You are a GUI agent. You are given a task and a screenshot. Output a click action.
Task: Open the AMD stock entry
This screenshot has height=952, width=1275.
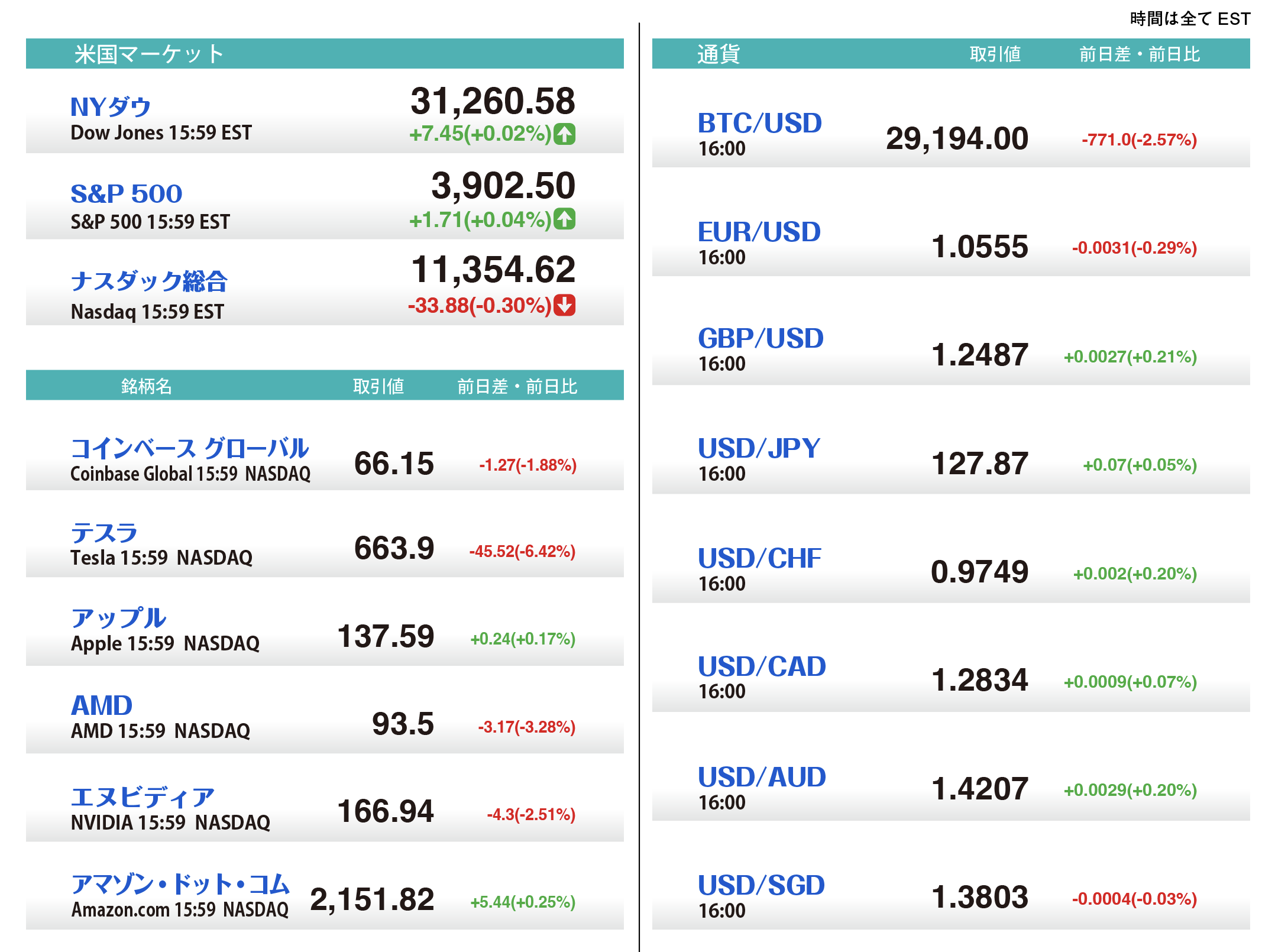(x=102, y=705)
